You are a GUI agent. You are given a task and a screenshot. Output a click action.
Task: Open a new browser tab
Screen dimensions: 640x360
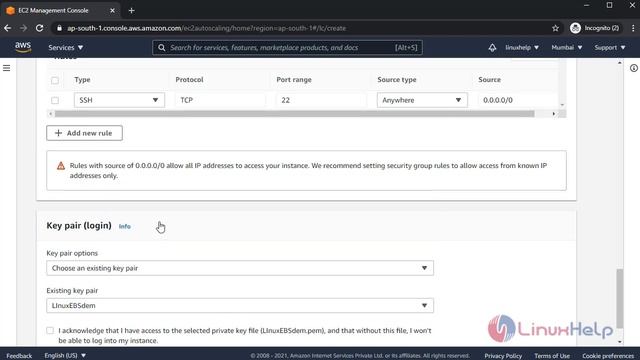click(131, 11)
